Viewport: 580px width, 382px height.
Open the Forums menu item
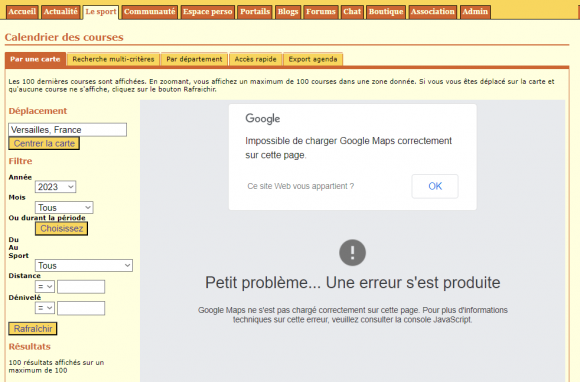coord(321,12)
